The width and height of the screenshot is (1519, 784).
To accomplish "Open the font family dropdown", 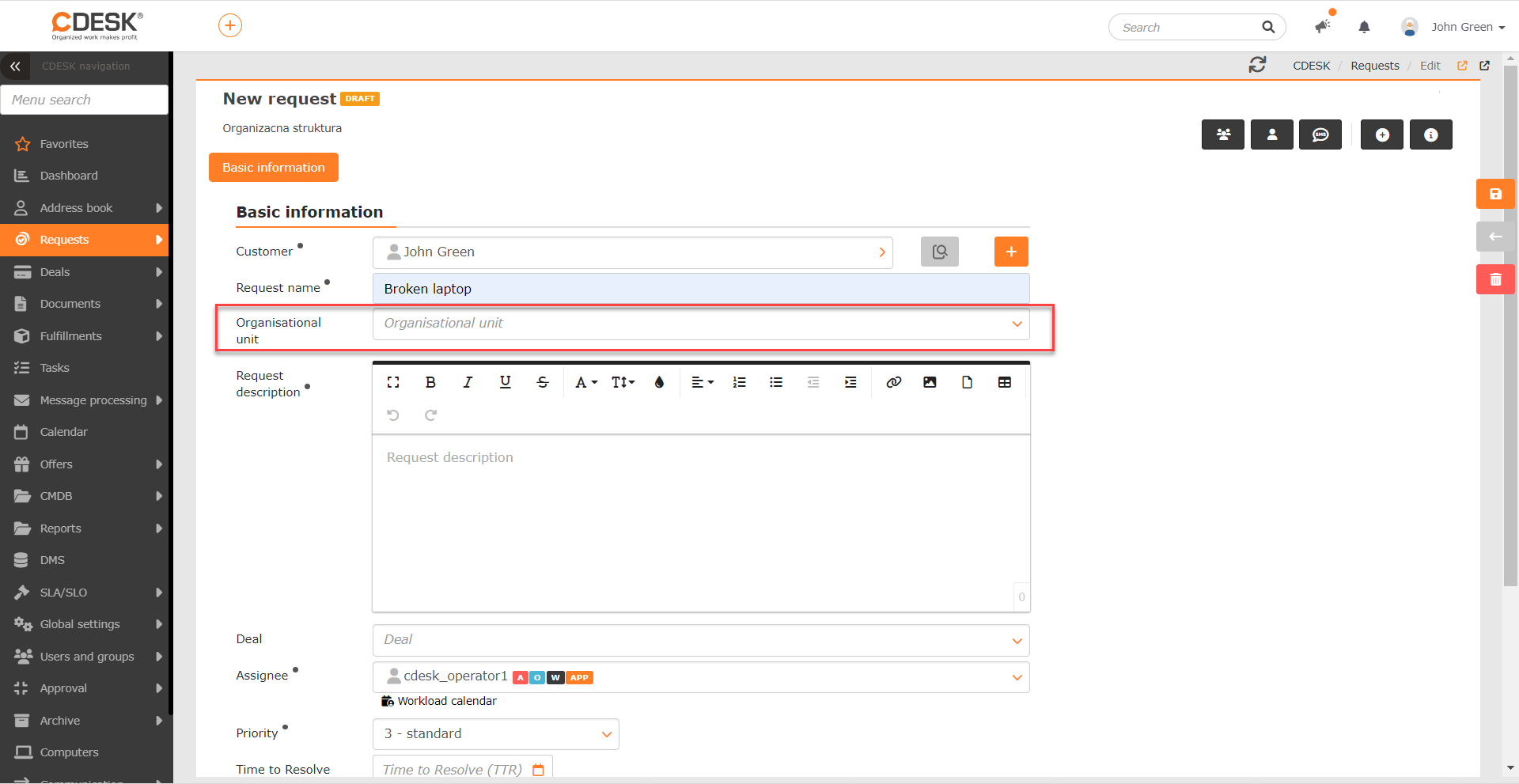I will tap(586, 382).
